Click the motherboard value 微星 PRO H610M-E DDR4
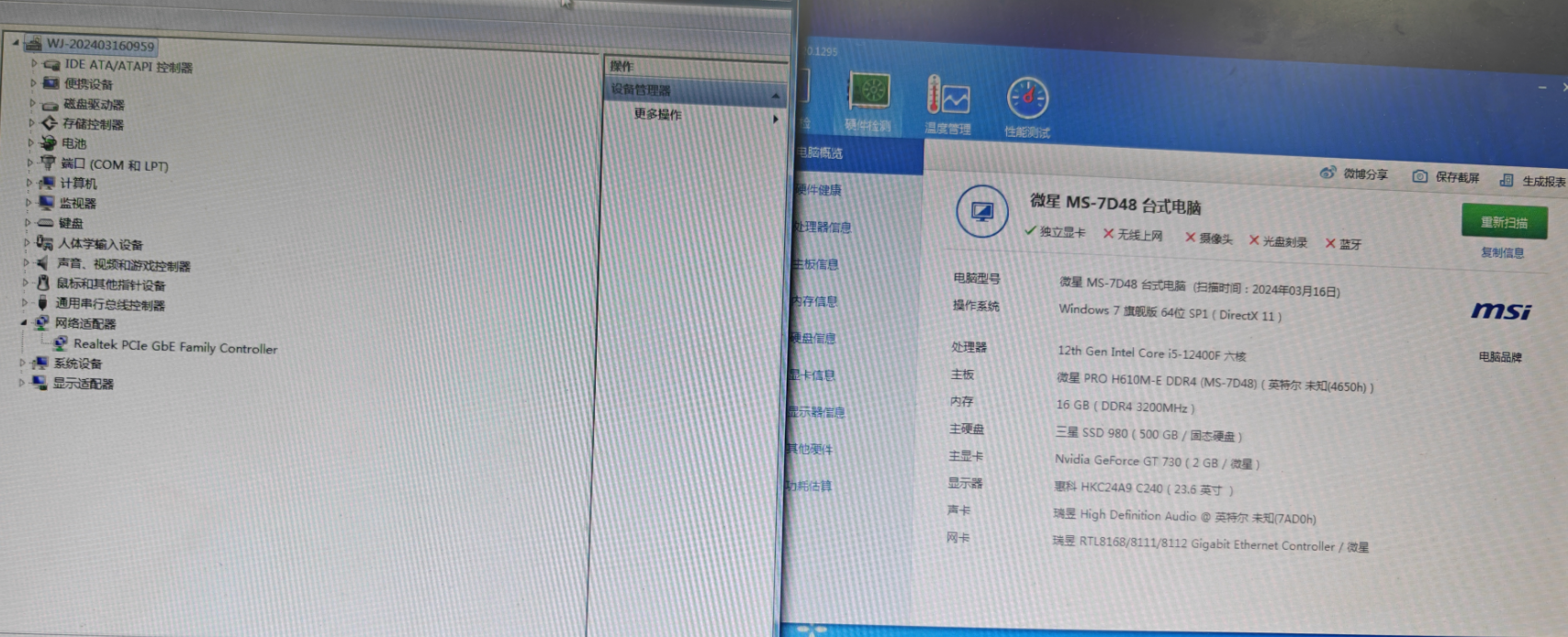1568x637 pixels. point(1215,383)
